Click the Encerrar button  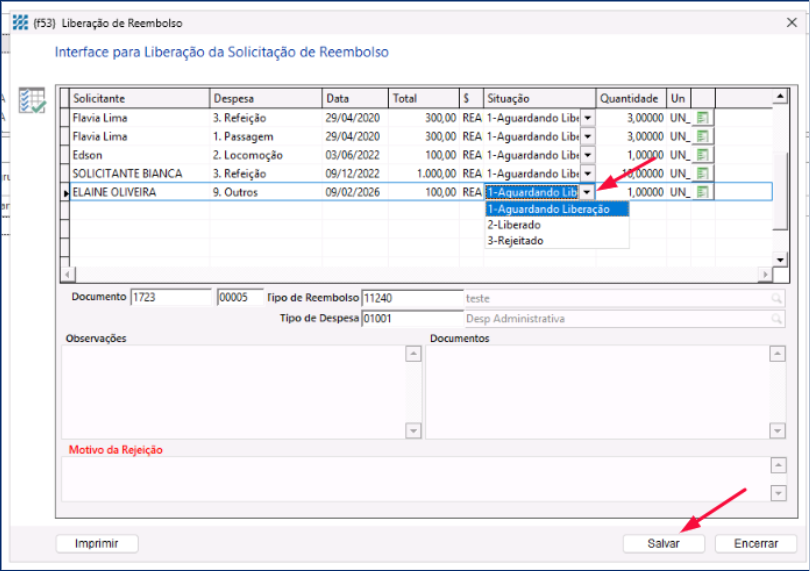pyautogui.click(x=755, y=543)
